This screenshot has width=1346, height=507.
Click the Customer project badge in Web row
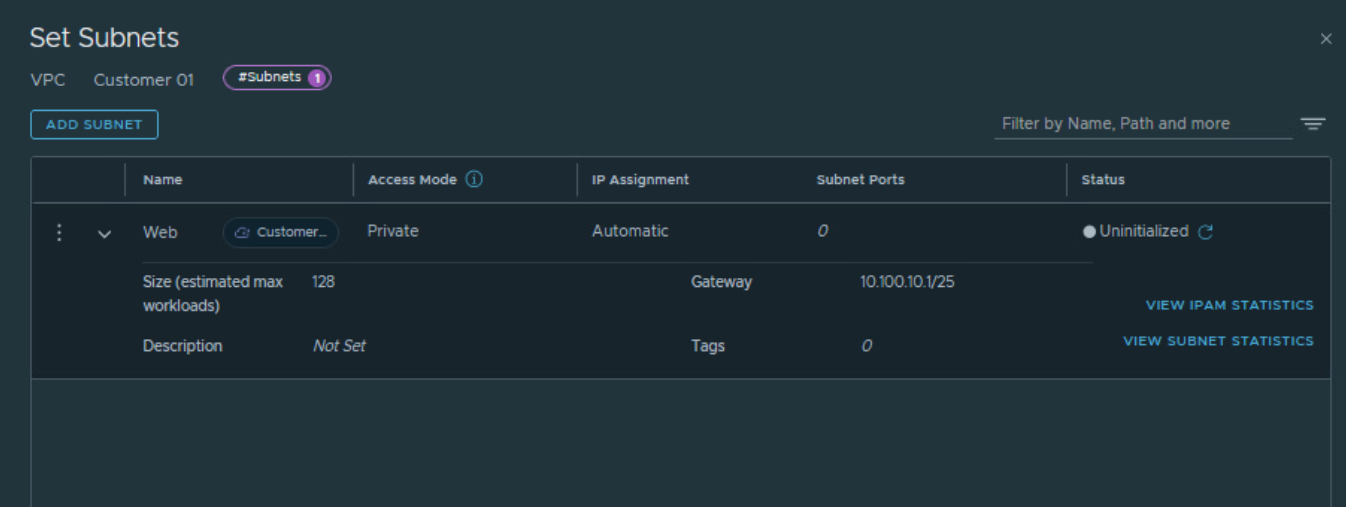tap(281, 232)
